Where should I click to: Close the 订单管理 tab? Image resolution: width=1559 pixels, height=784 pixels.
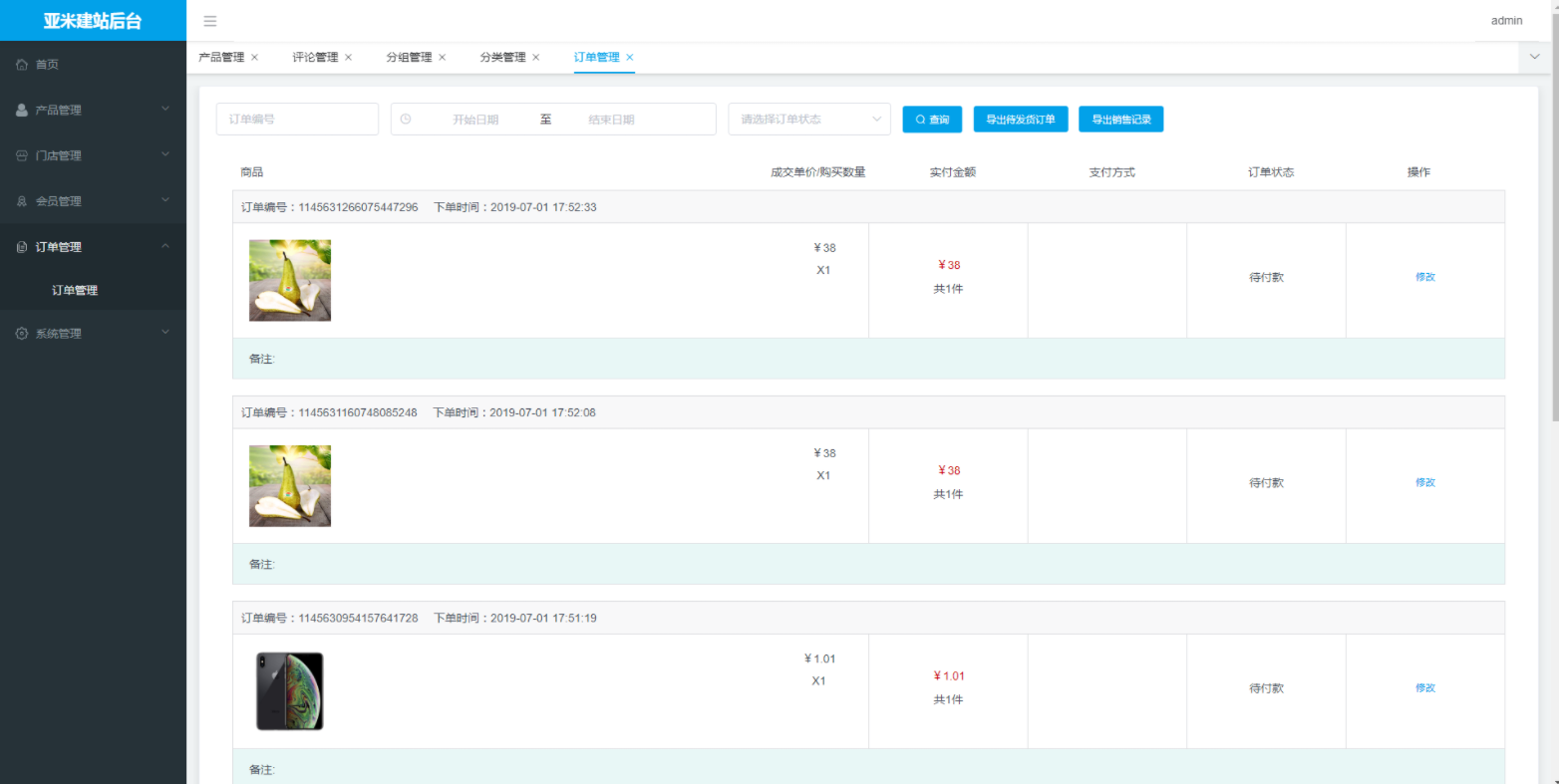pyautogui.click(x=629, y=58)
